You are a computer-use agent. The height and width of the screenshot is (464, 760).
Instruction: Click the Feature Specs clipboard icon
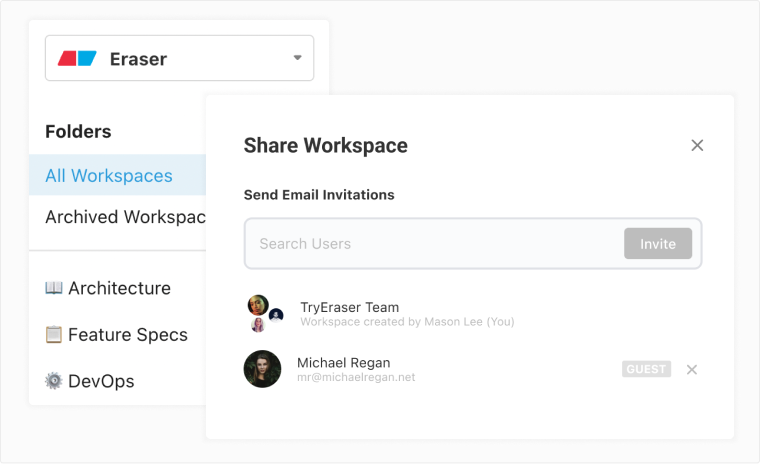[54, 335]
